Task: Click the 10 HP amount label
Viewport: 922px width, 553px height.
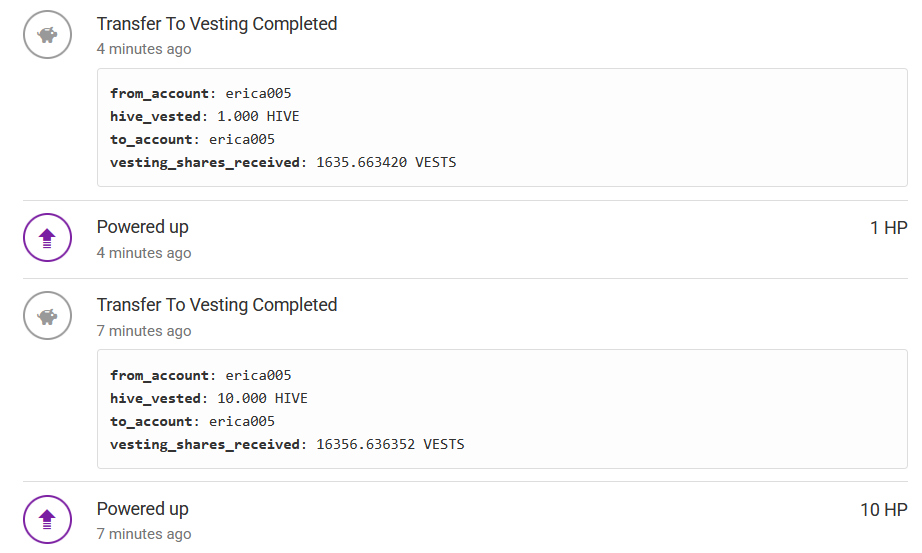Action: [883, 510]
